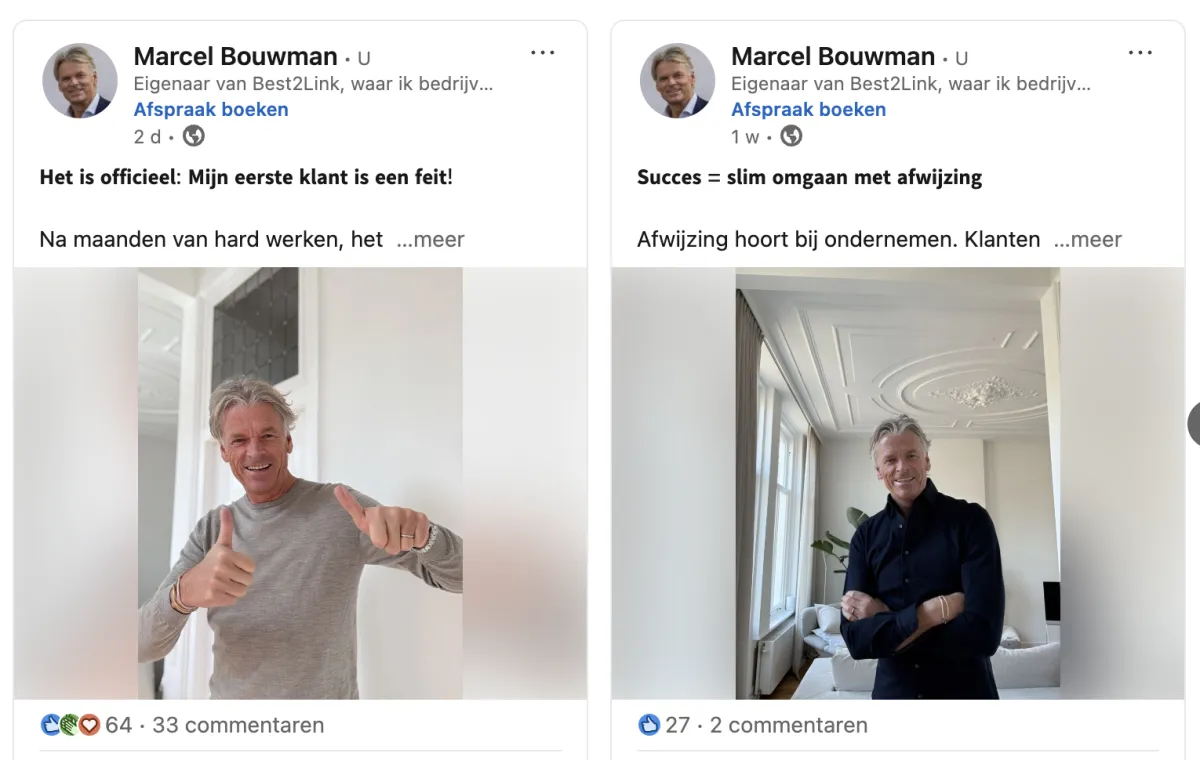This screenshot has width=1200, height=760.
Task: Open Marcel Bouwman avatar on first post
Action: click(80, 81)
